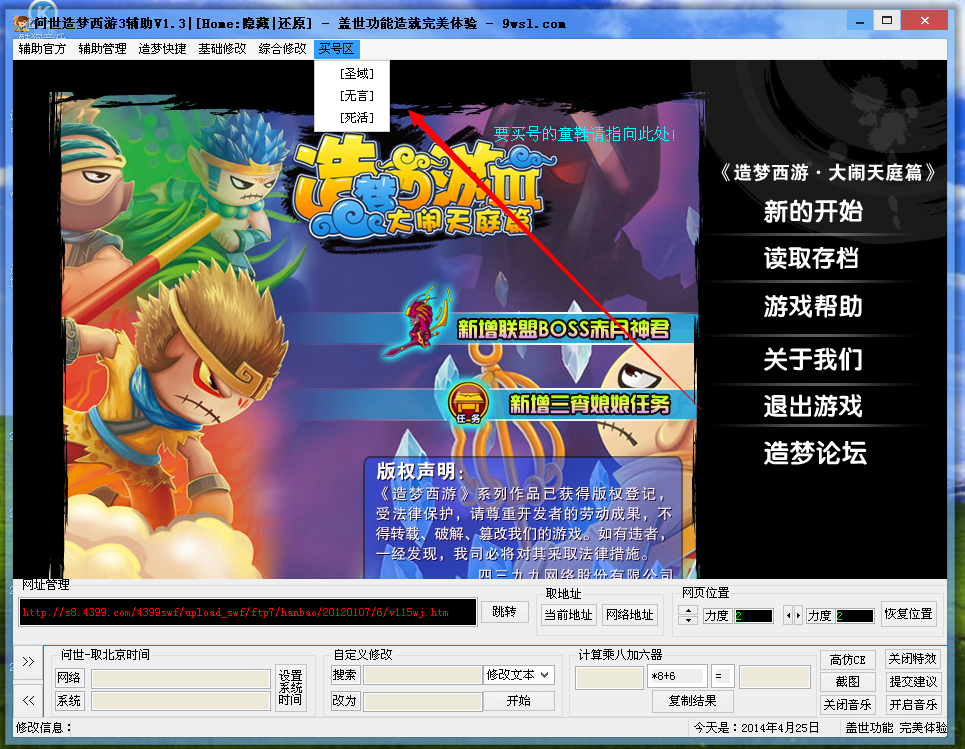
Task: Click the 跳转 button
Action: [505, 612]
